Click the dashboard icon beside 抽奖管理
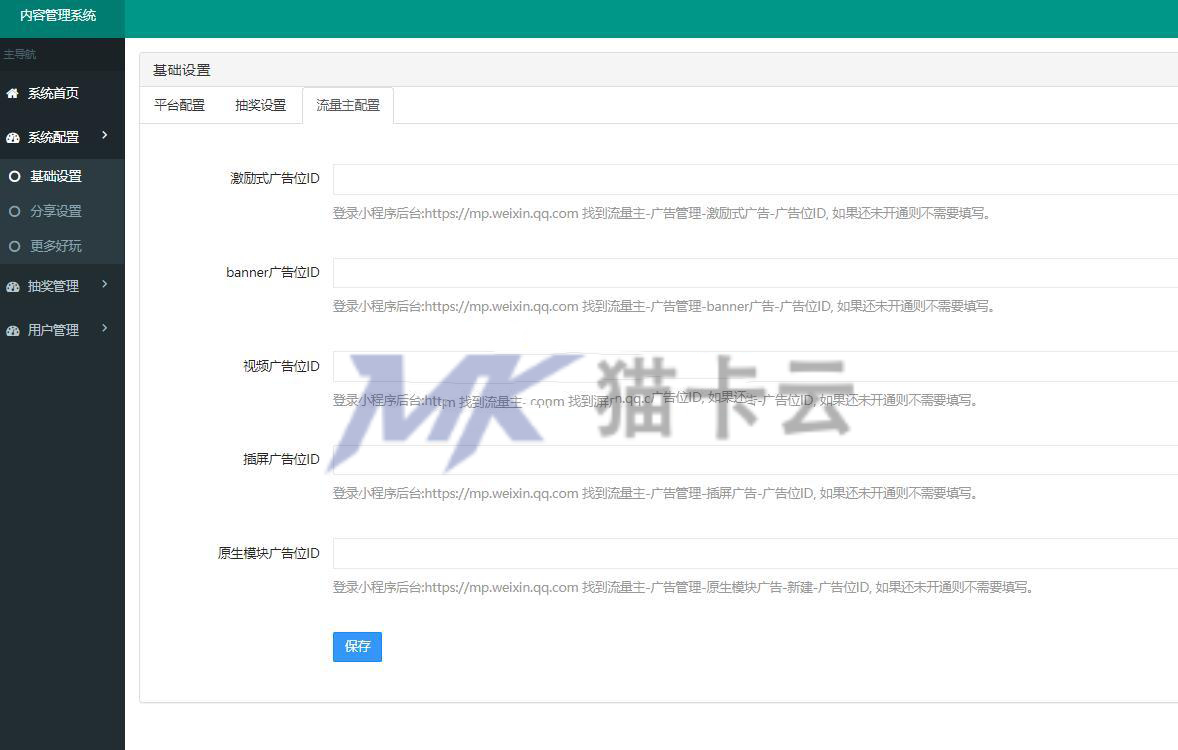Image resolution: width=1178 pixels, height=750 pixels. point(13,286)
